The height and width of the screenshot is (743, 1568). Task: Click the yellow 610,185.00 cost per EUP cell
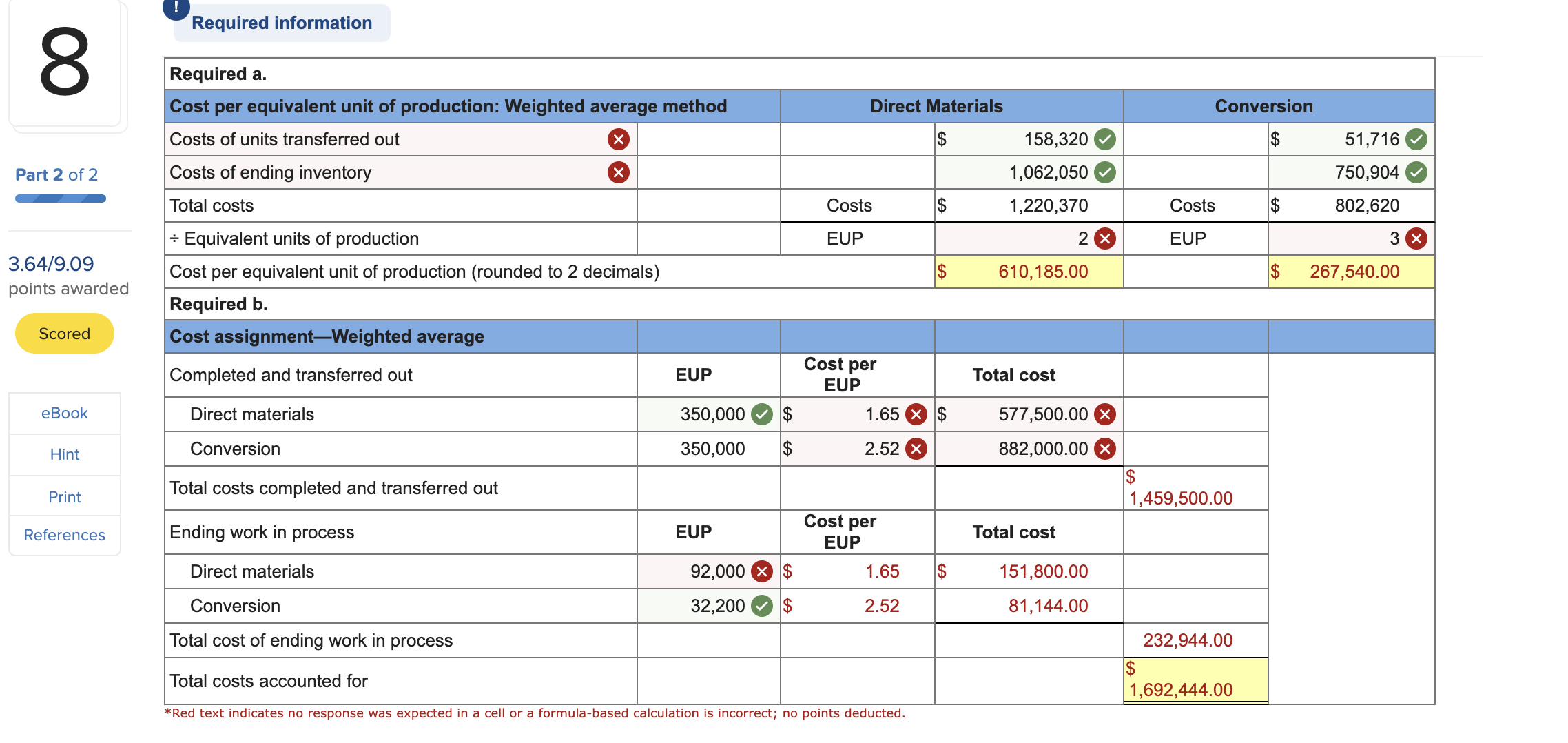pos(1029,272)
